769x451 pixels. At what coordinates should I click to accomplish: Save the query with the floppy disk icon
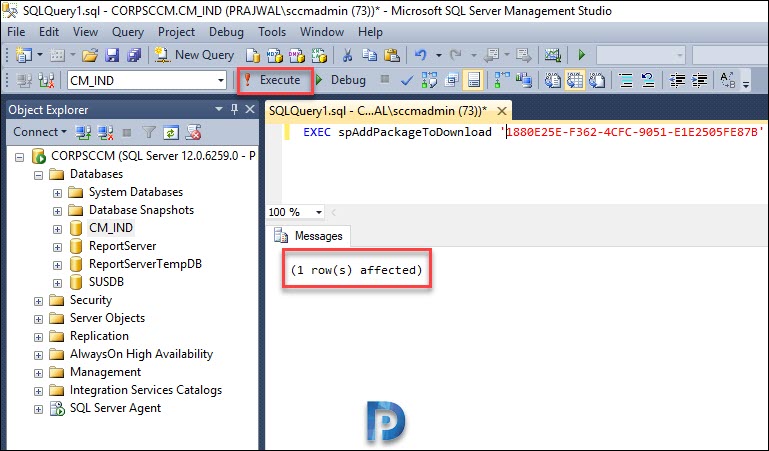(112, 55)
